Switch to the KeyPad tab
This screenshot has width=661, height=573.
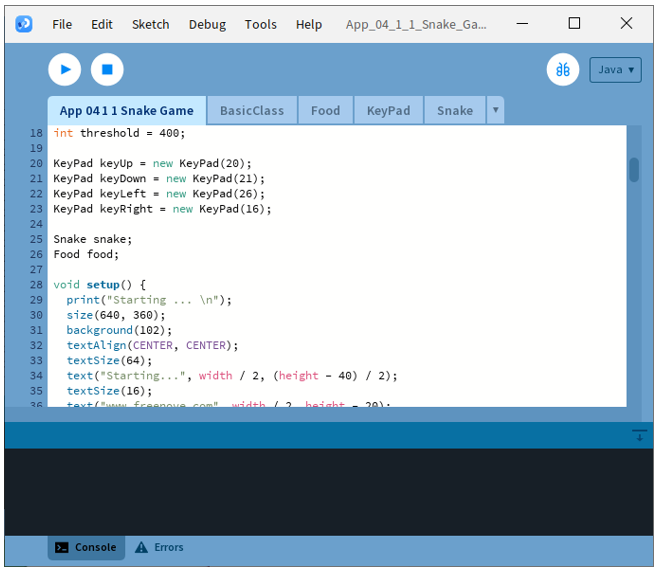388,110
